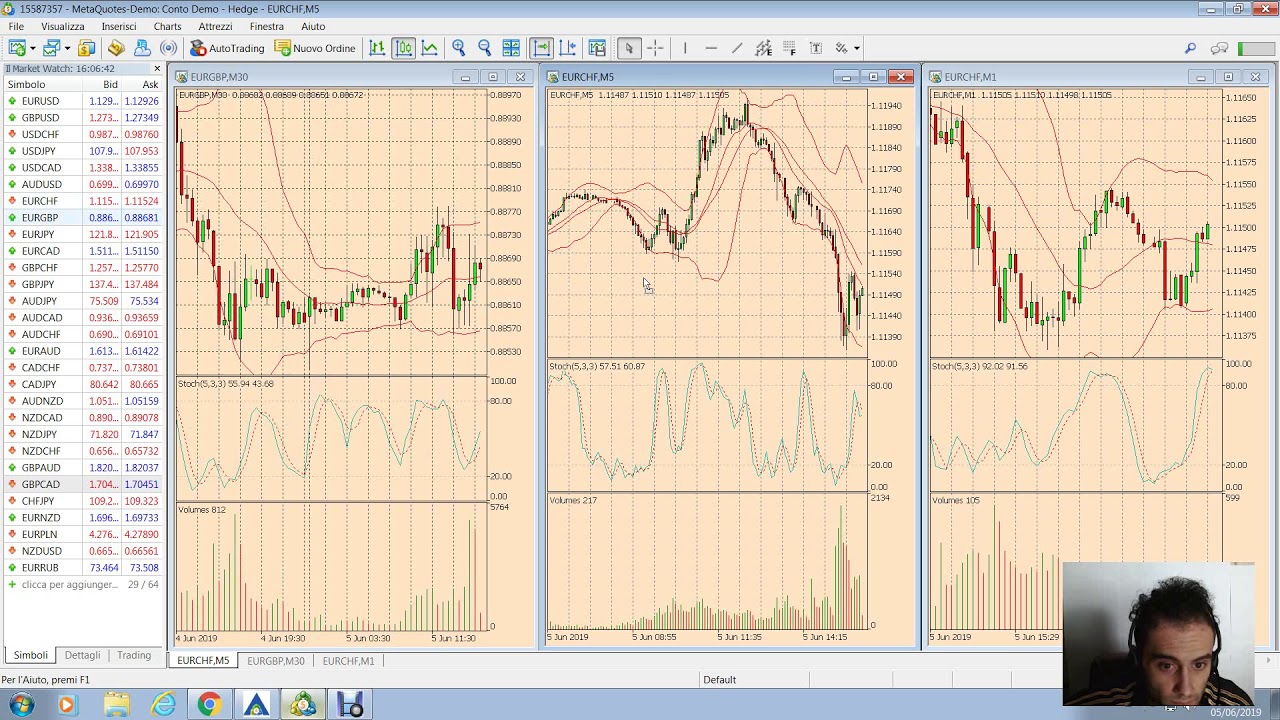Toggle the AutoTrading button

pos(227,48)
